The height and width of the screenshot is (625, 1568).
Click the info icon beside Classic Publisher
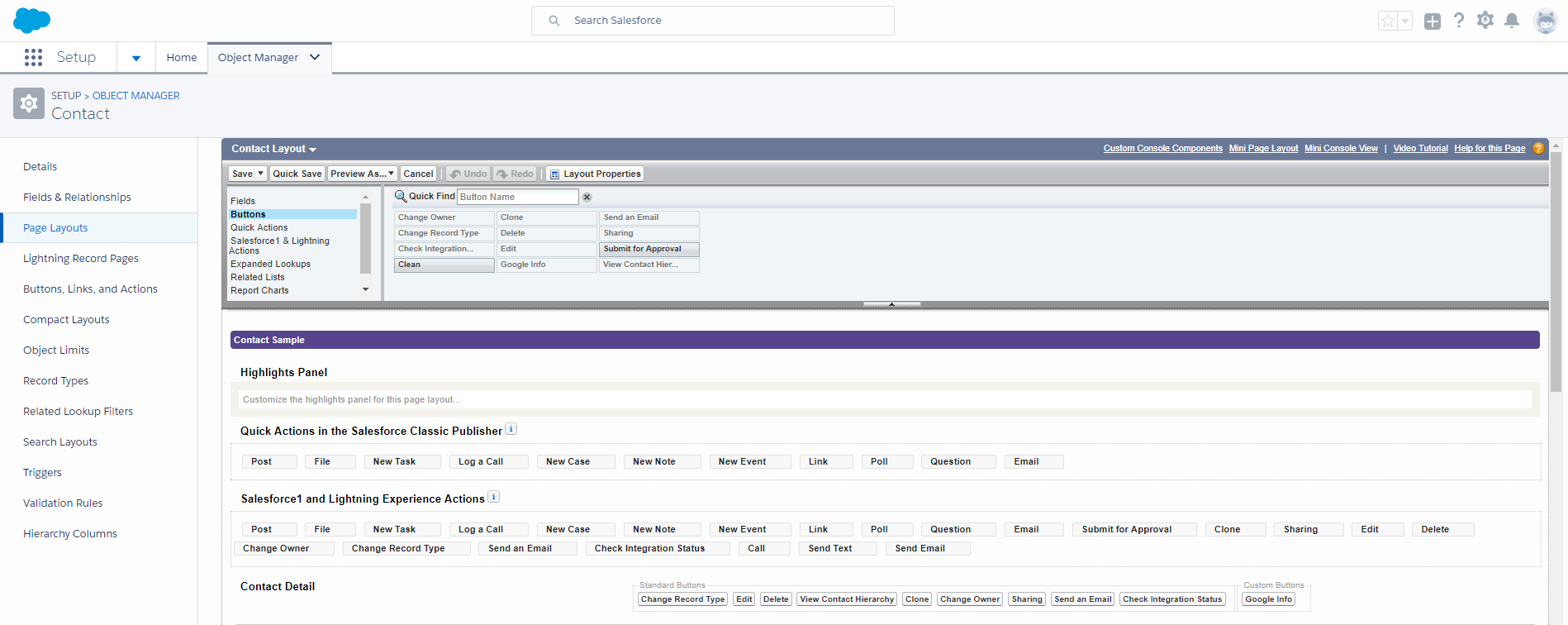point(511,429)
